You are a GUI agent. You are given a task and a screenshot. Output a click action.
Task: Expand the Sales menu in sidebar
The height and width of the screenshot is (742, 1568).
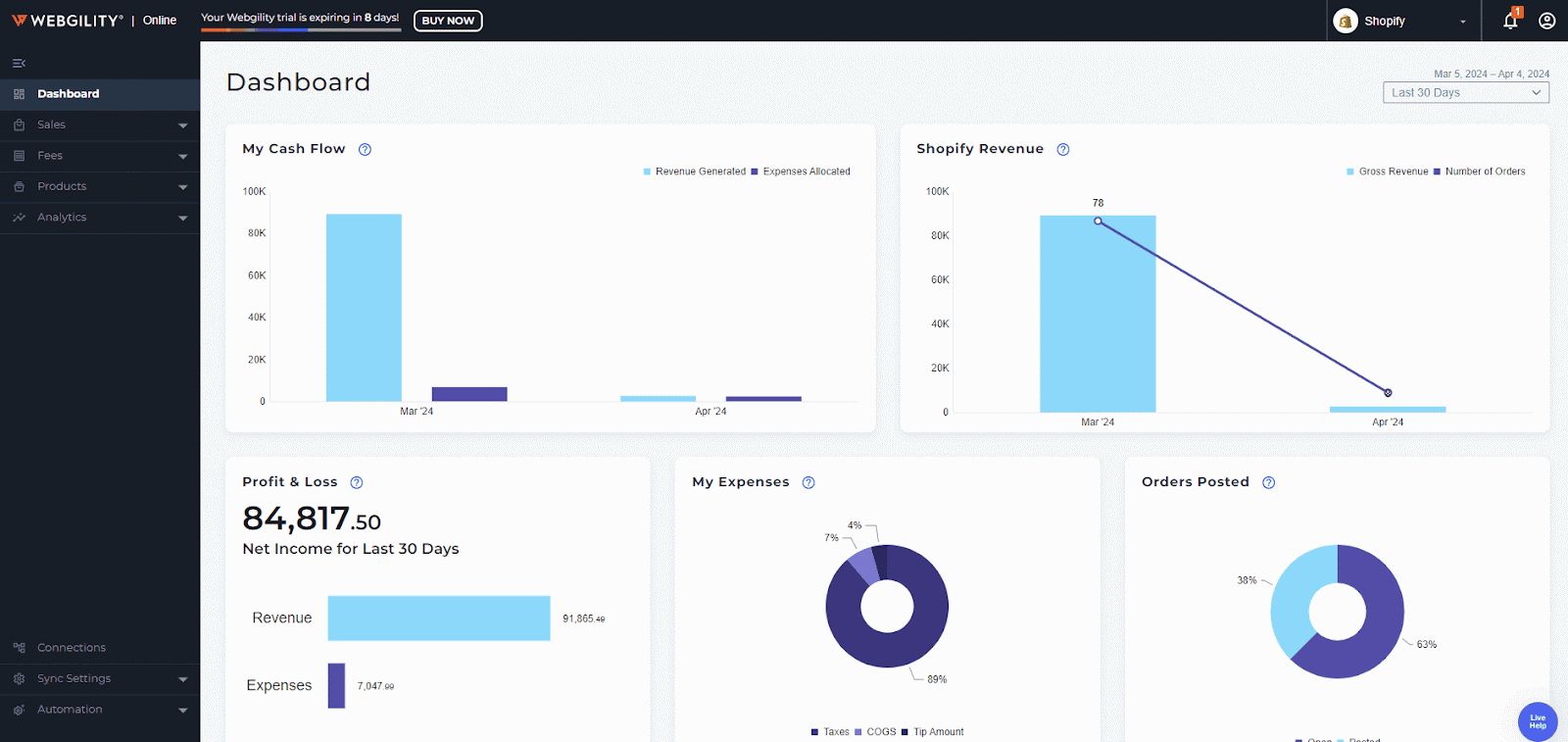tap(100, 125)
